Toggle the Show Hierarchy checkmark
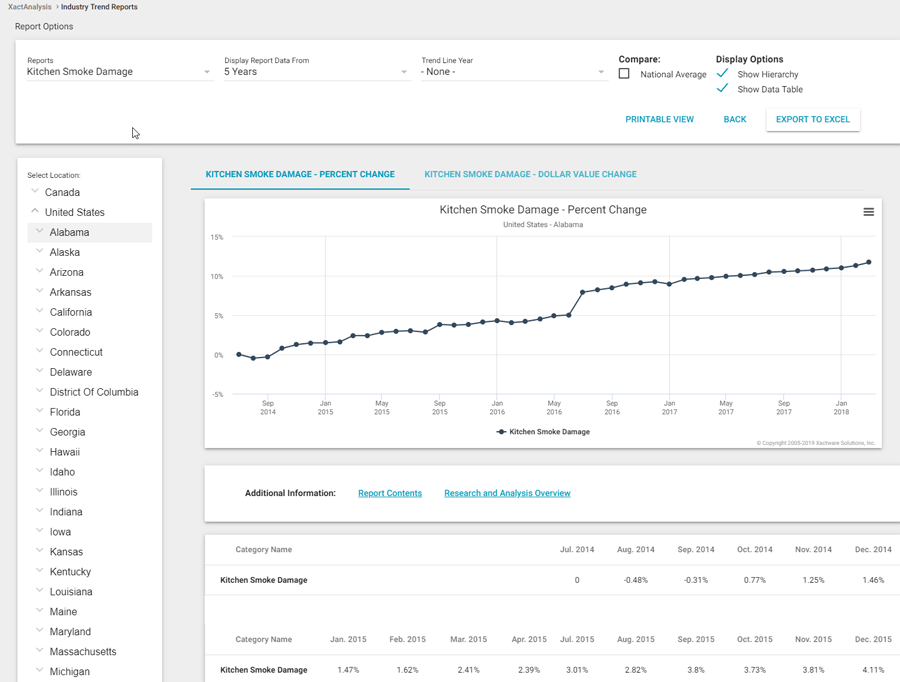The width and height of the screenshot is (900, 682). (x=722, y=74)
